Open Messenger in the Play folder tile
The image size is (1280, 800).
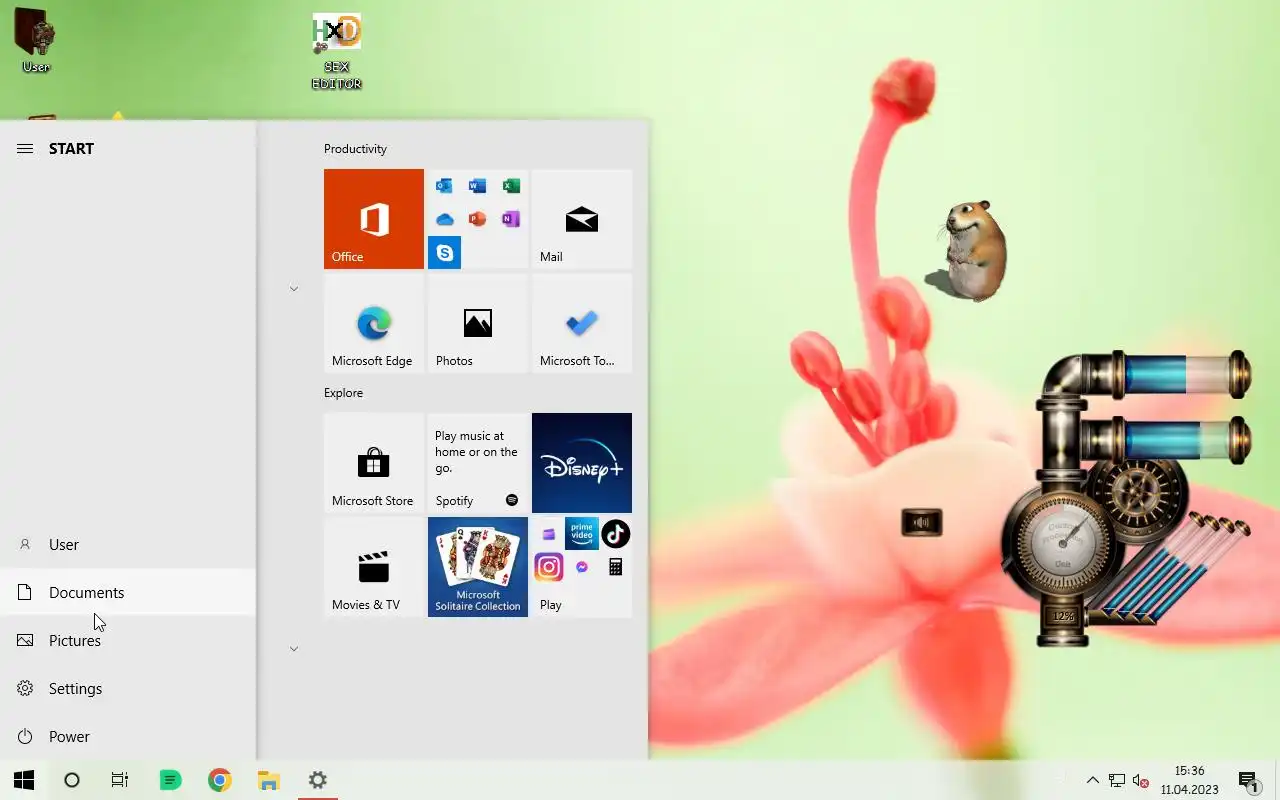(x=582, y=567)
